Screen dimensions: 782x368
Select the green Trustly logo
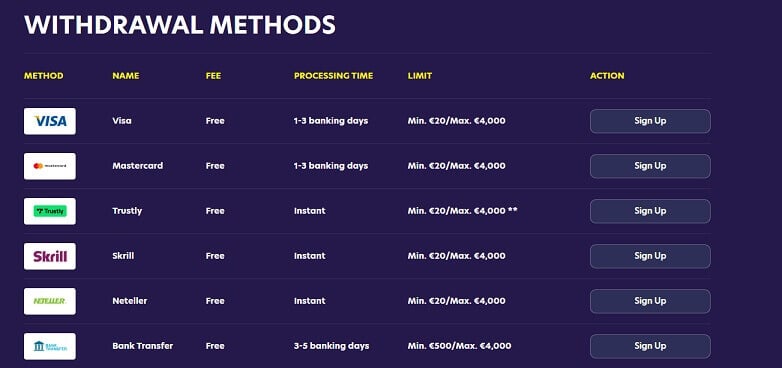(50, 211)
